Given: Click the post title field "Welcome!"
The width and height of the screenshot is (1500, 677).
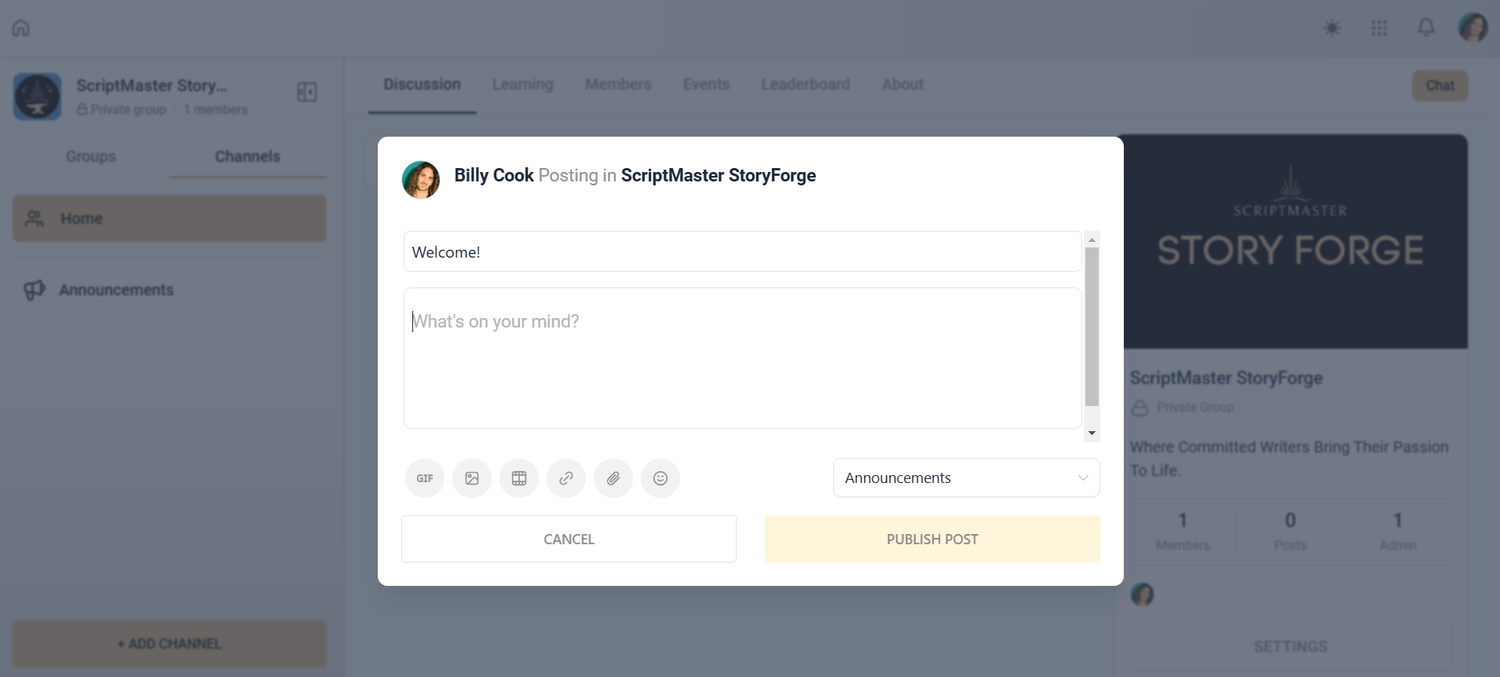Looking at the screenshot, I should 742,252.
